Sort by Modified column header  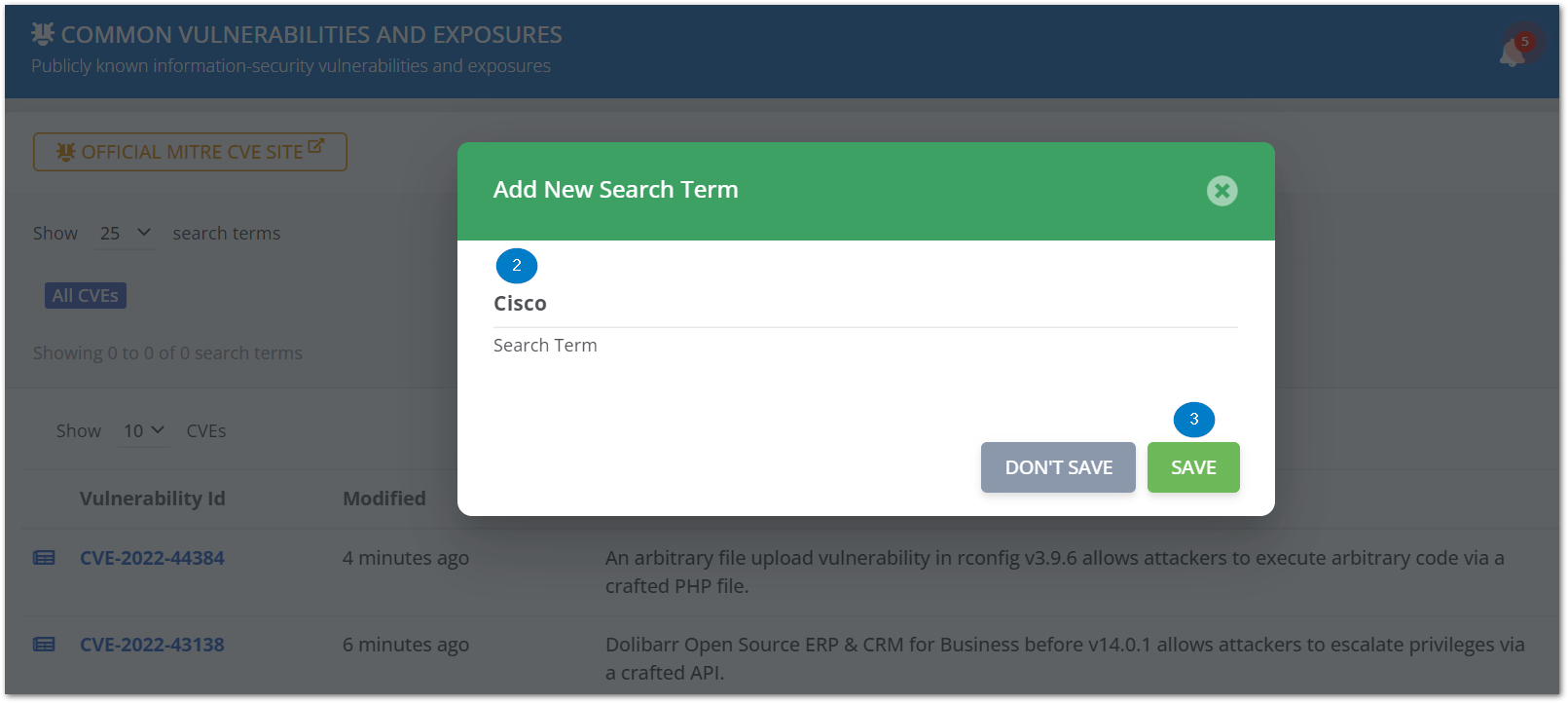384,499
